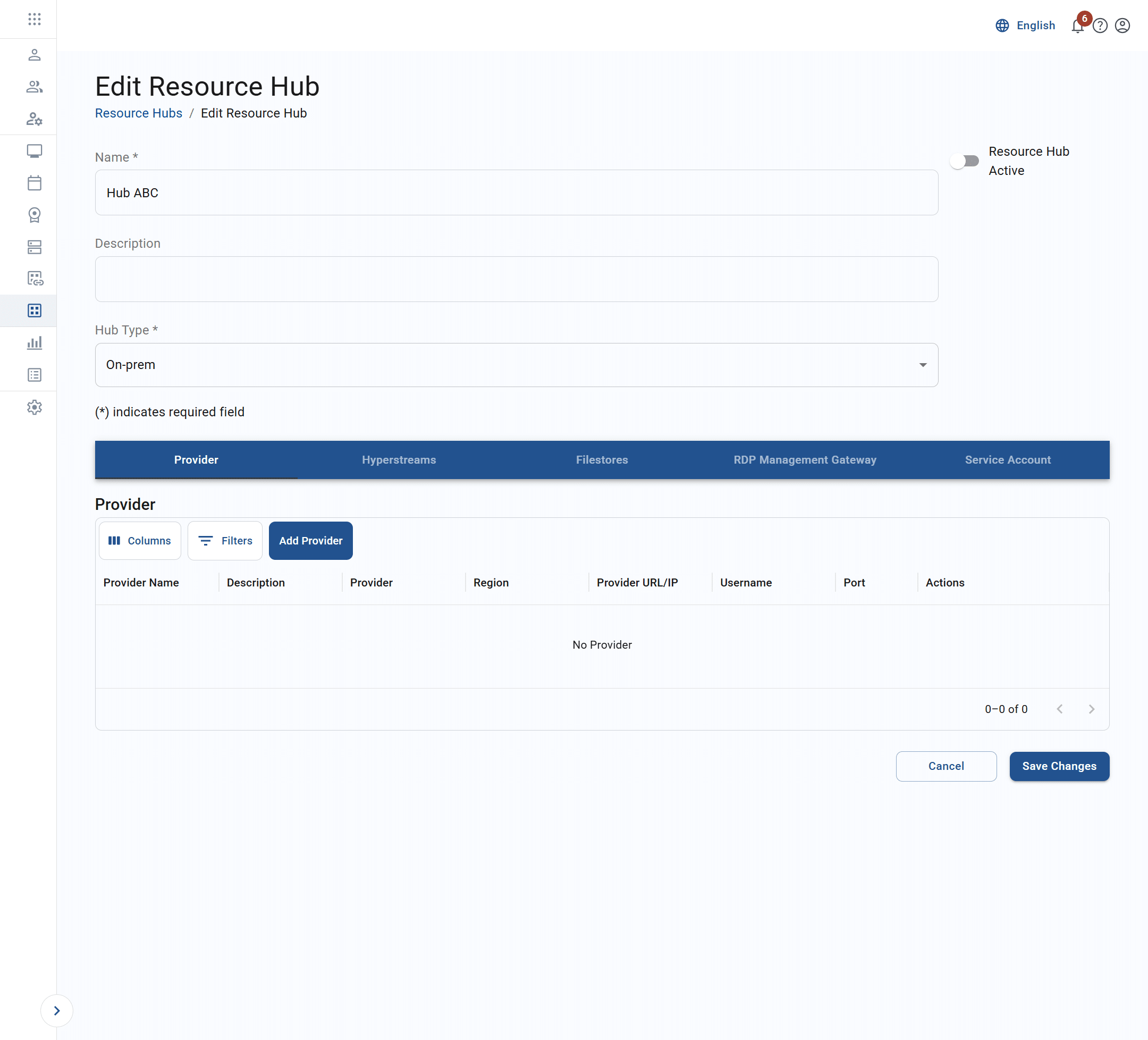Click the monitor desktop sidebar icon
This screenshot has width=1148, height=1040.
(x=34, y=151)
